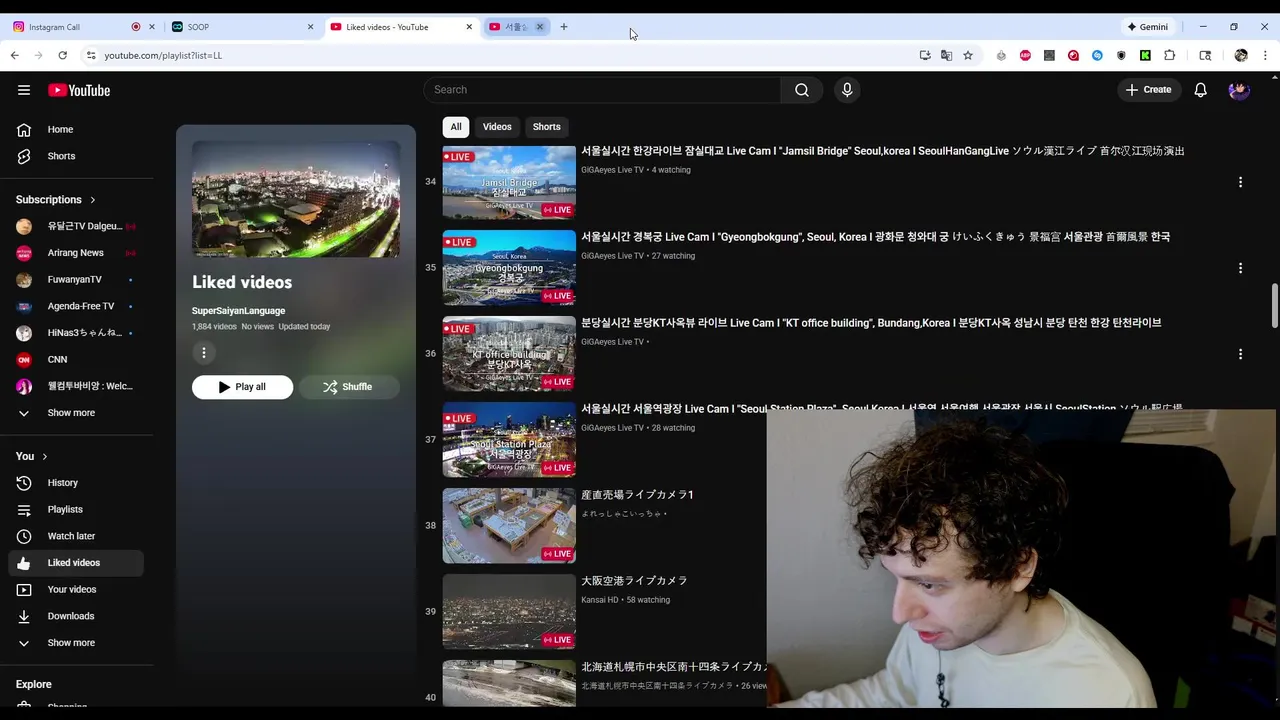The width and height of the screenshot is (1280, 720).
Task: Click the Liked videos playlist cover image
Action: click(x=296, y=199)
